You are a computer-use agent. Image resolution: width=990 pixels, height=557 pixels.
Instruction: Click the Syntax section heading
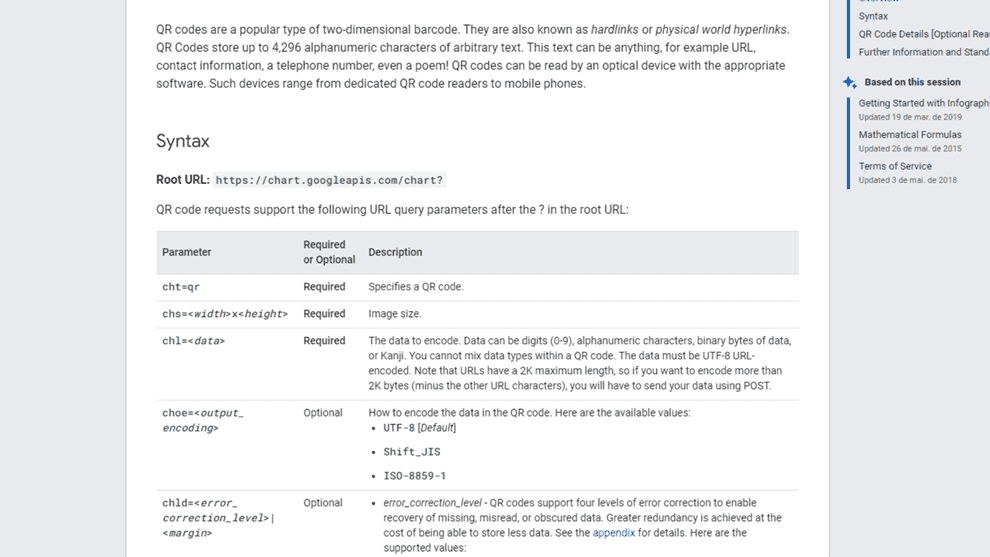pyautogui.click(x=182, y=141)
